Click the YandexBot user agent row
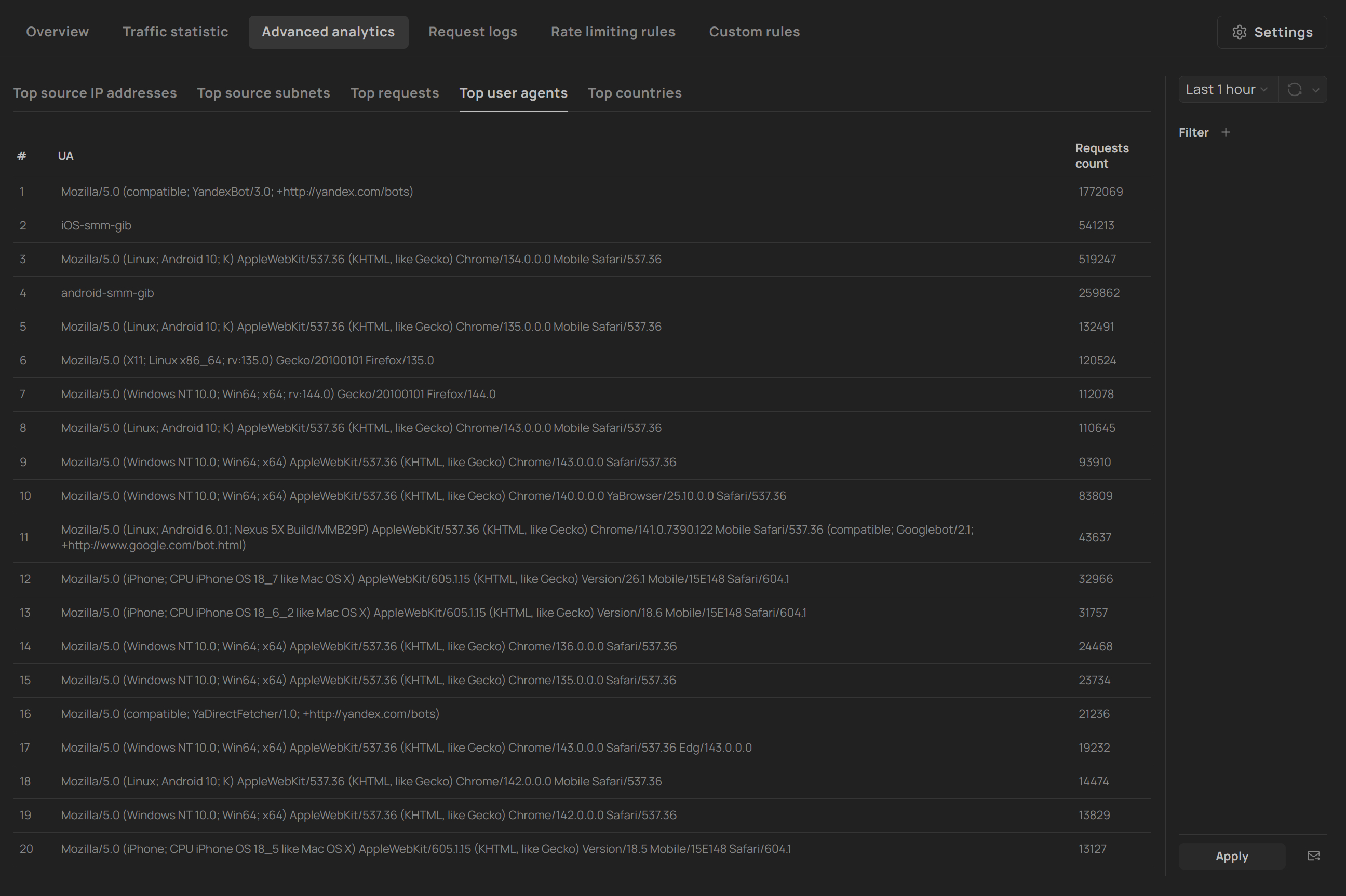Screen dimensions: 1346x896 tap(237, 192)
